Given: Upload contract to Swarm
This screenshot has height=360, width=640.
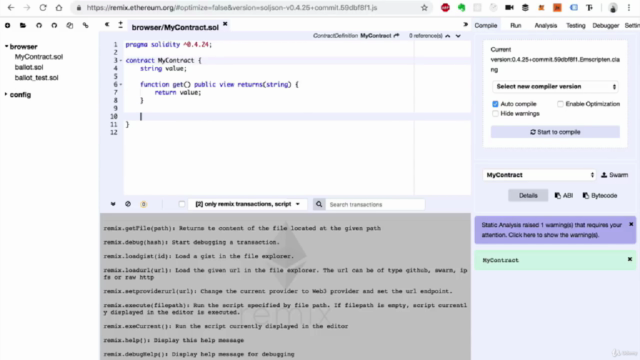Looking at the screenshot, I should click(615, 175).
